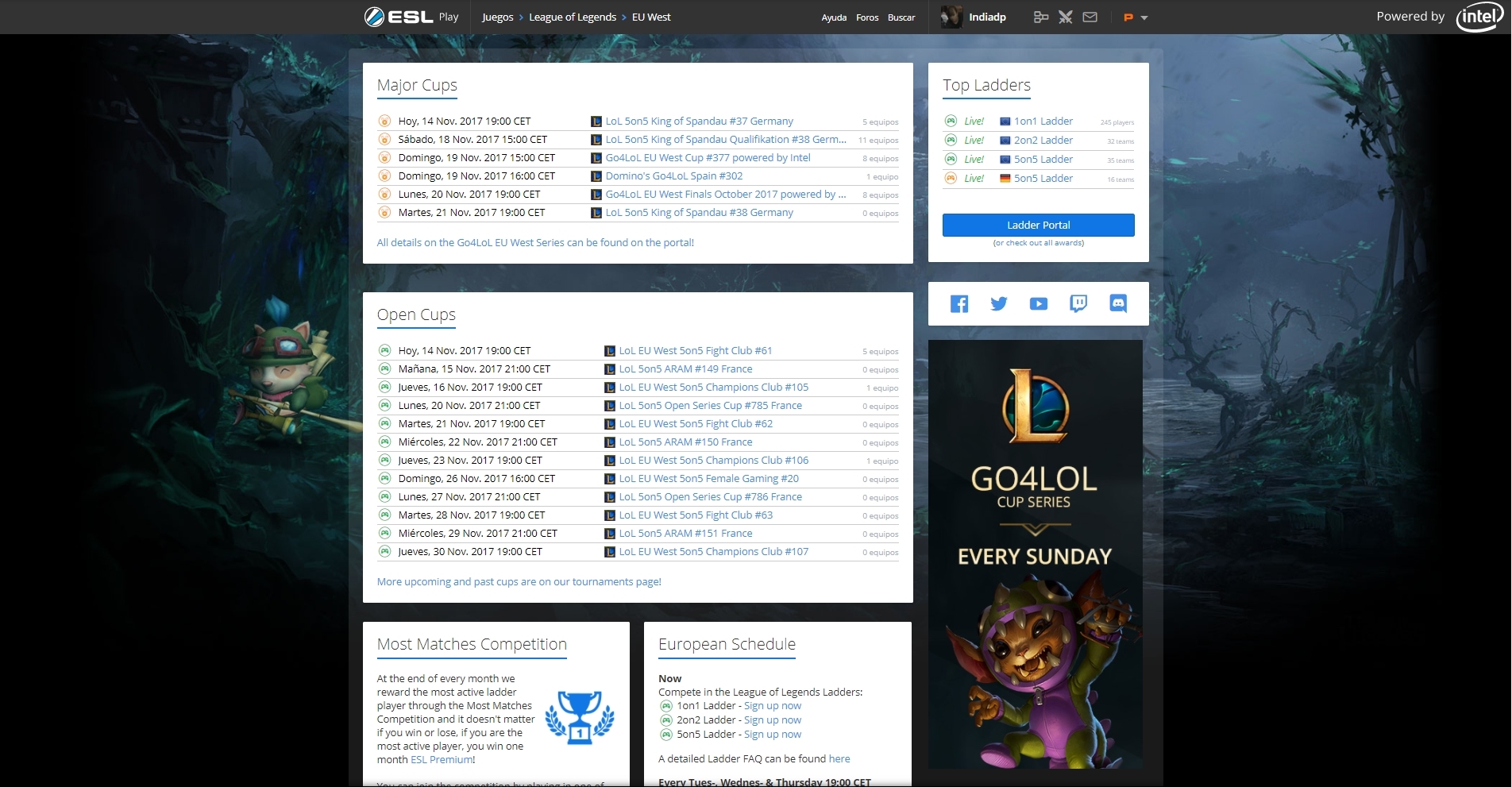The width and height of the screenshot is (1512, 787).
Task: Open messages envelope icon
Action: point(1090,17)
